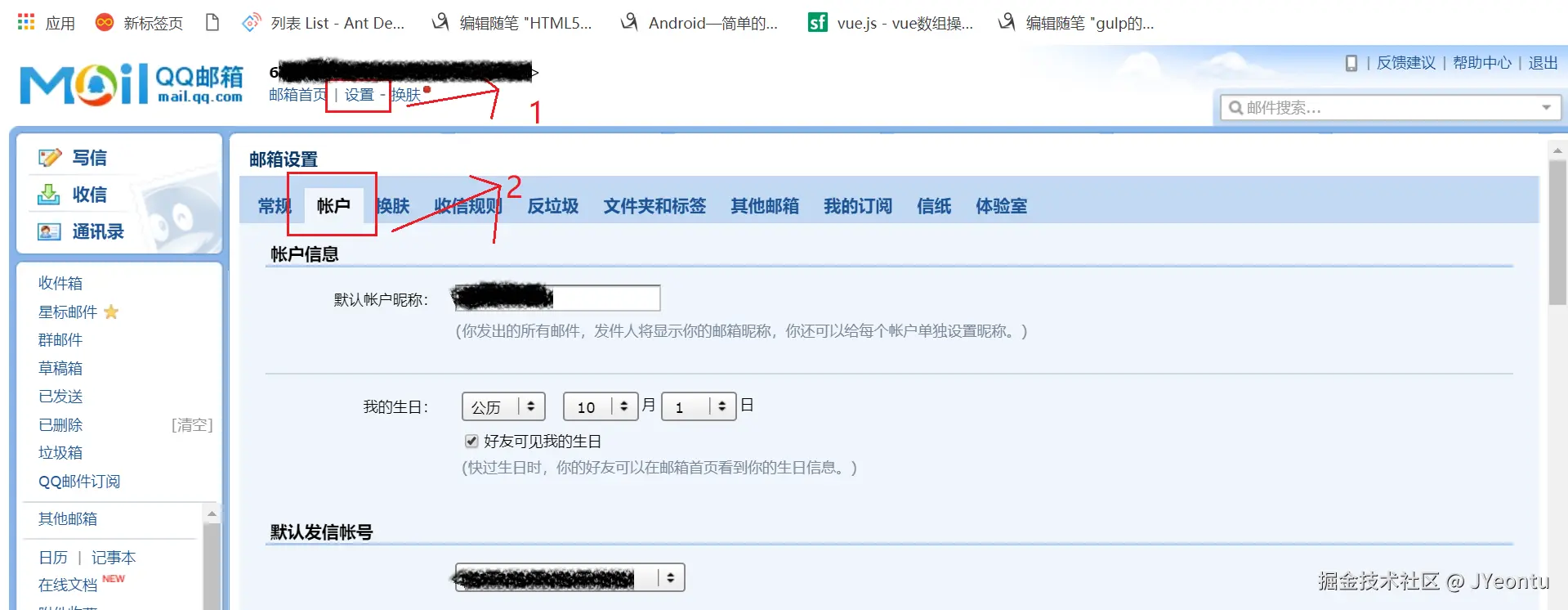The height and width of the screenshot is (610, 1568).
Task: Open the segmentfault vue.js bookmark
Action: point(890,23)
